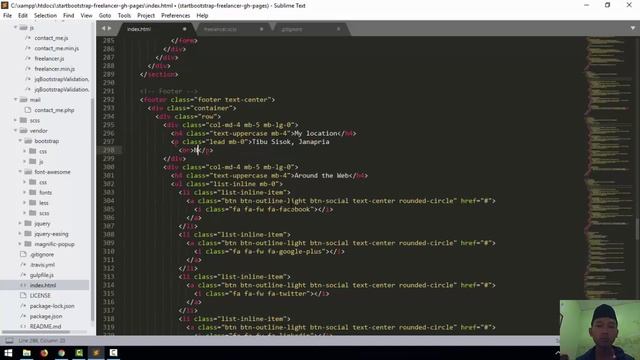Screen dimensions: 640x360
Task: Open Firefox from the taskbar
Action: [x=44, y=353]
